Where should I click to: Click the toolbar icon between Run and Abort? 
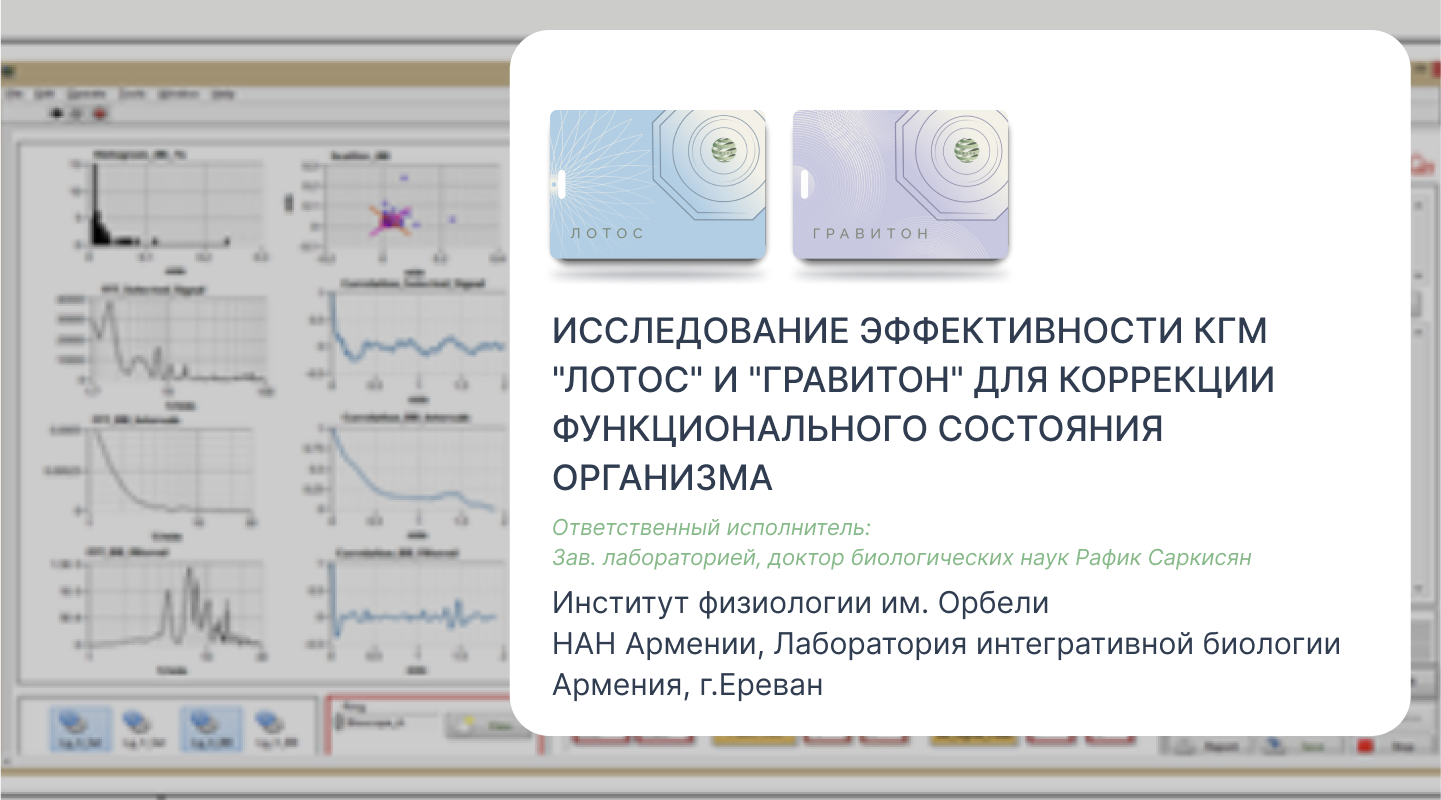tap(78, 114)
